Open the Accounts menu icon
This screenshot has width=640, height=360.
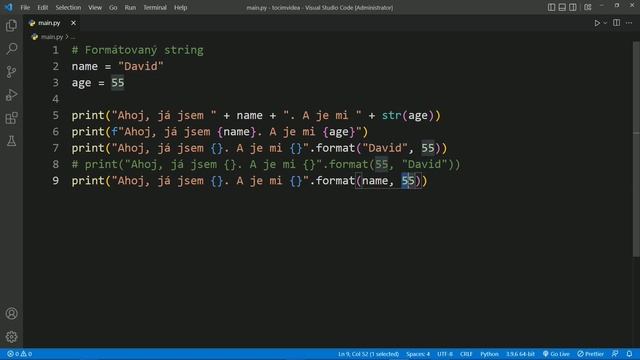(x=11, y=313)
